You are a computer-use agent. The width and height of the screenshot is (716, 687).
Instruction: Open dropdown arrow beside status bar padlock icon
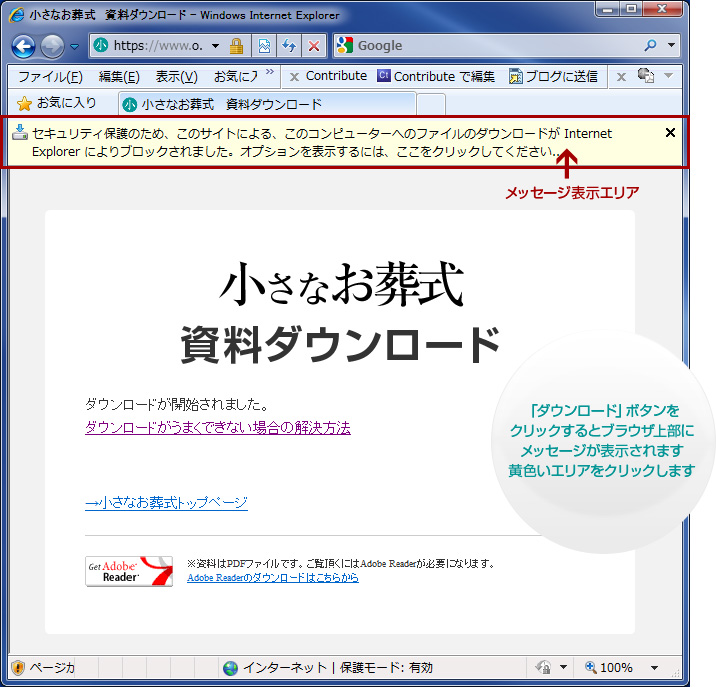[563, 667]
